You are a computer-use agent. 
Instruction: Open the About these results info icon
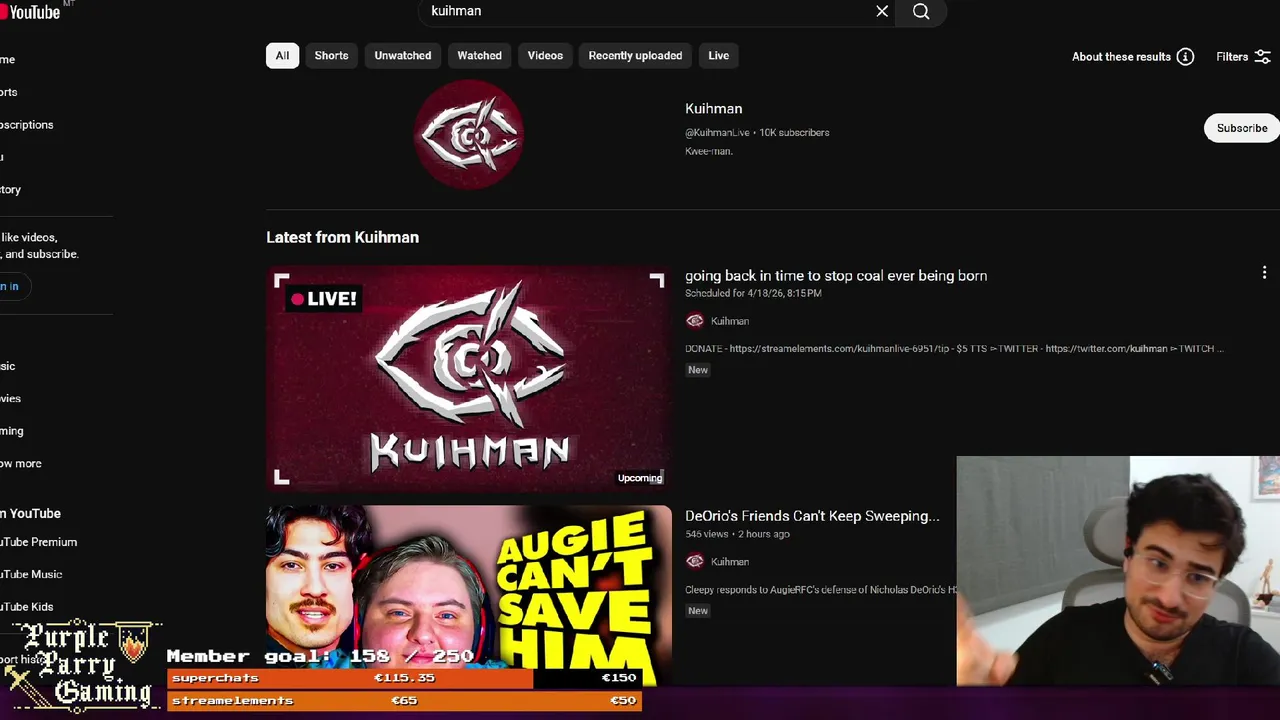pos(1185,57)
